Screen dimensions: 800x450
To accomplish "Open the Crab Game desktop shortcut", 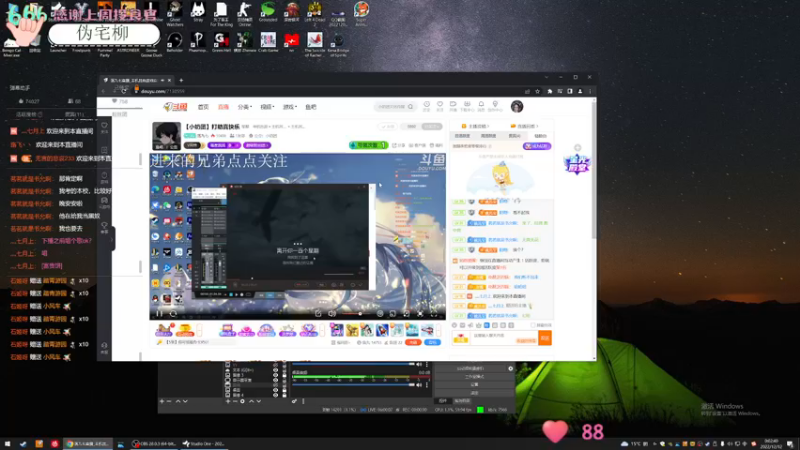I will tap(268, 42).
